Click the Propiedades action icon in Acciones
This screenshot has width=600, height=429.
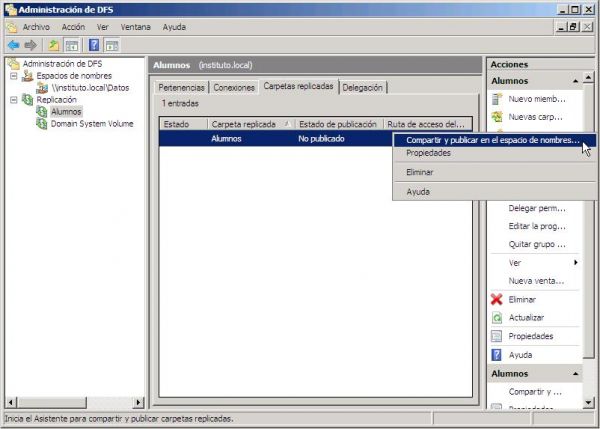coord(496,336)
